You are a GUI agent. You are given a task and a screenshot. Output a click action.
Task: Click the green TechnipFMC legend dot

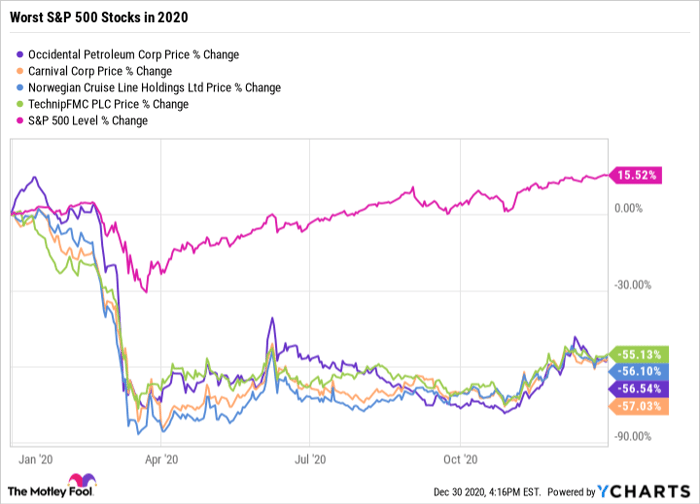(x=22, y=104)
